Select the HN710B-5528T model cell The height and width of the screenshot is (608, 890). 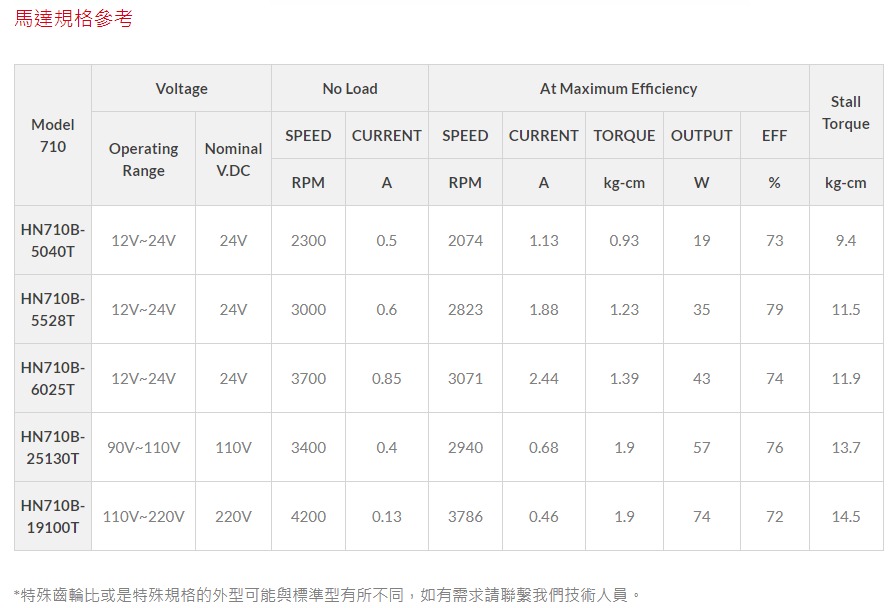tap(53, 309)
